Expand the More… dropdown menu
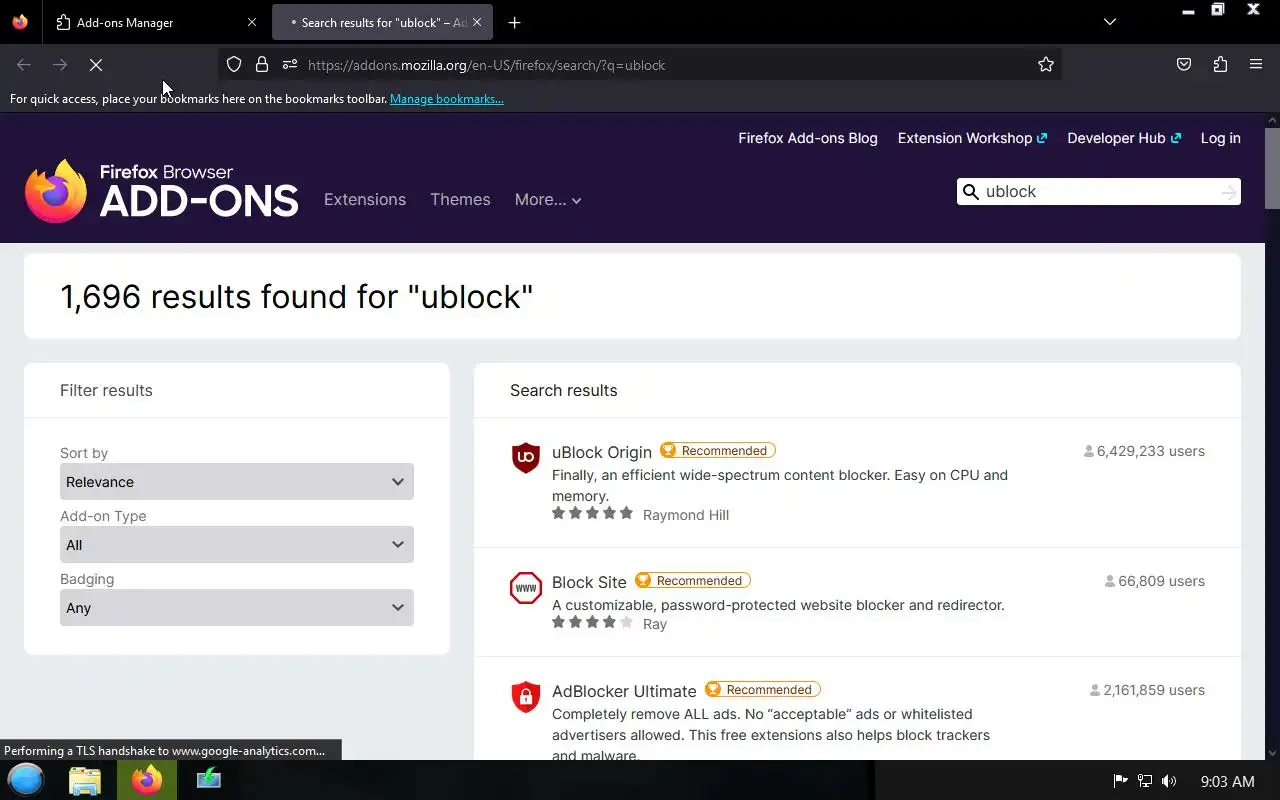Image resolution: width=1280 pixels, height=800 pixels. pyautogui.click(x=548, y=199)
